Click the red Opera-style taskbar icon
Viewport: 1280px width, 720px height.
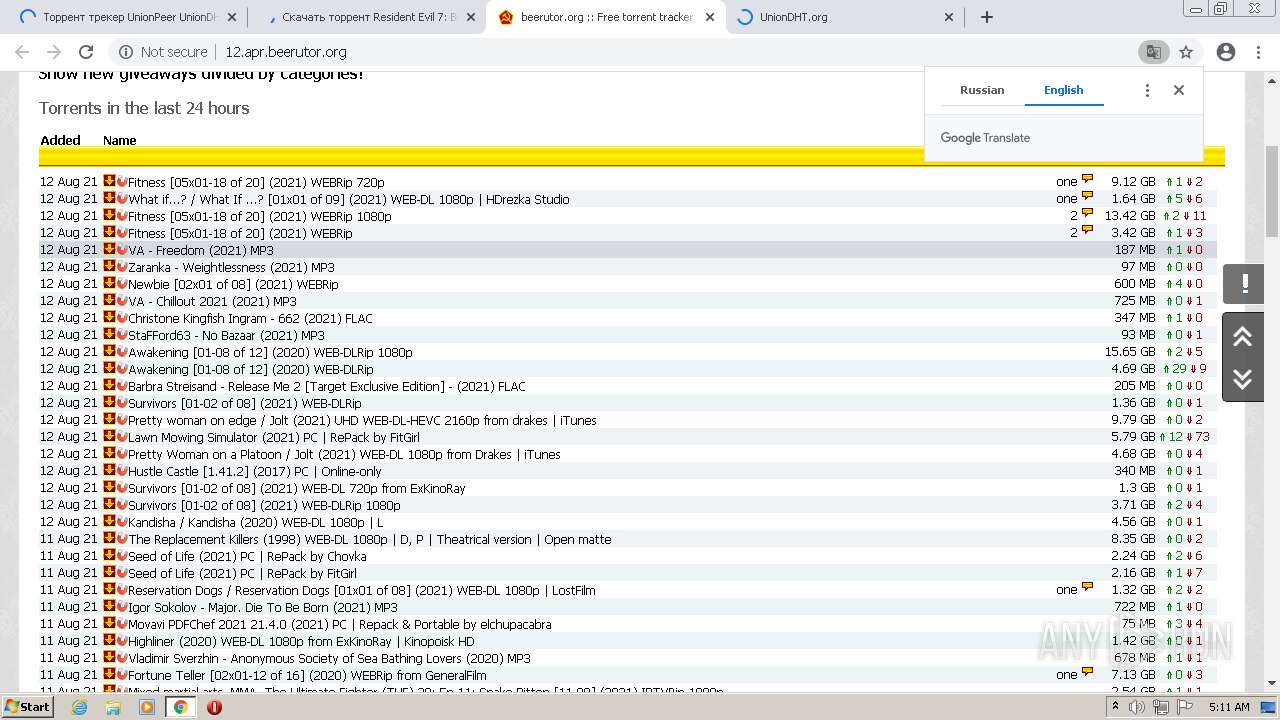[x=214, y=707]
